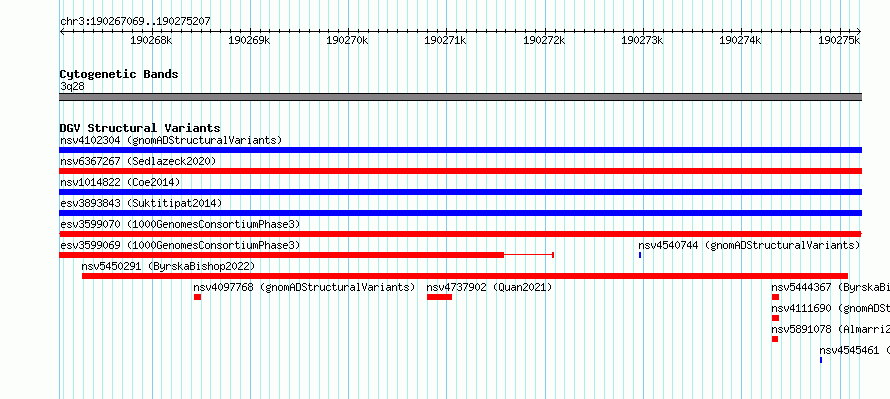Click the 190274k ruler tick
This screenshot has height=399, width=890.
pyautogui.click(x=741, y=40)
